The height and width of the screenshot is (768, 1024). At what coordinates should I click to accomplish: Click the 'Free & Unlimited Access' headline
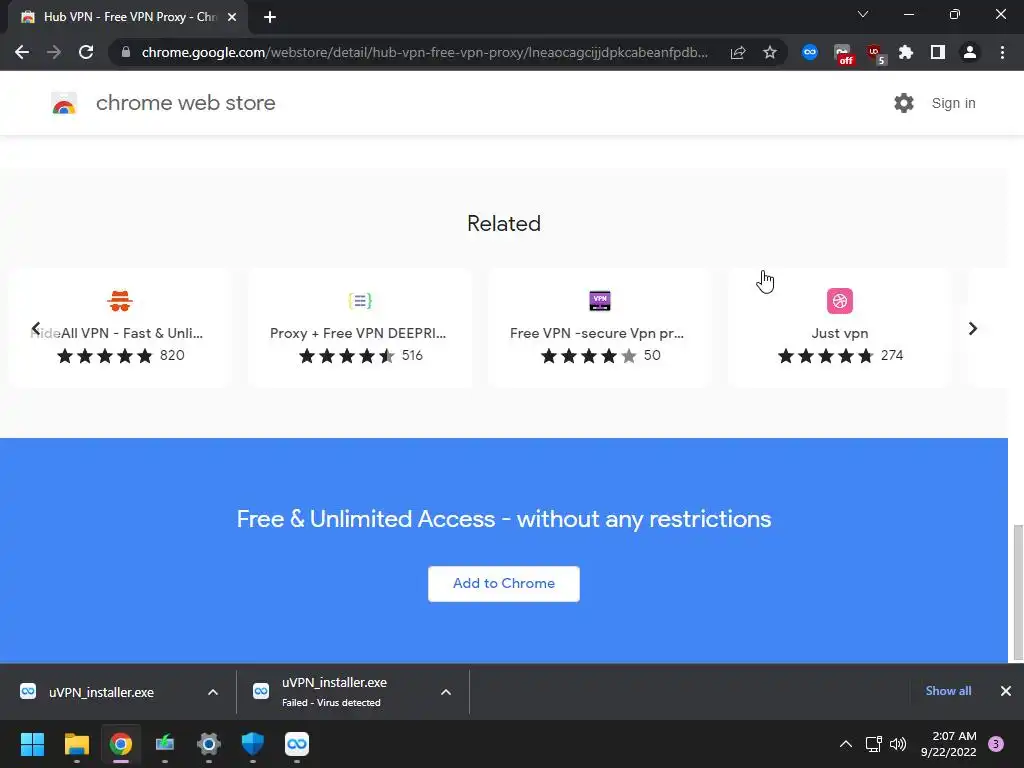click(x=504, y=519)
